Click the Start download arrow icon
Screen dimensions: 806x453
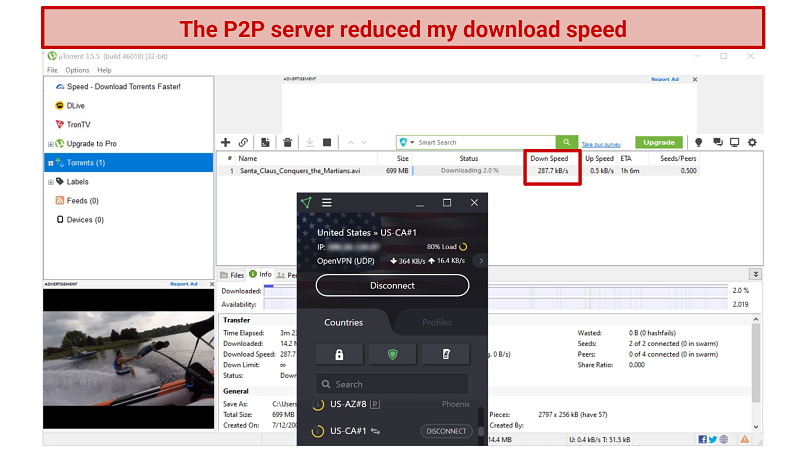(x=309, y=142)
